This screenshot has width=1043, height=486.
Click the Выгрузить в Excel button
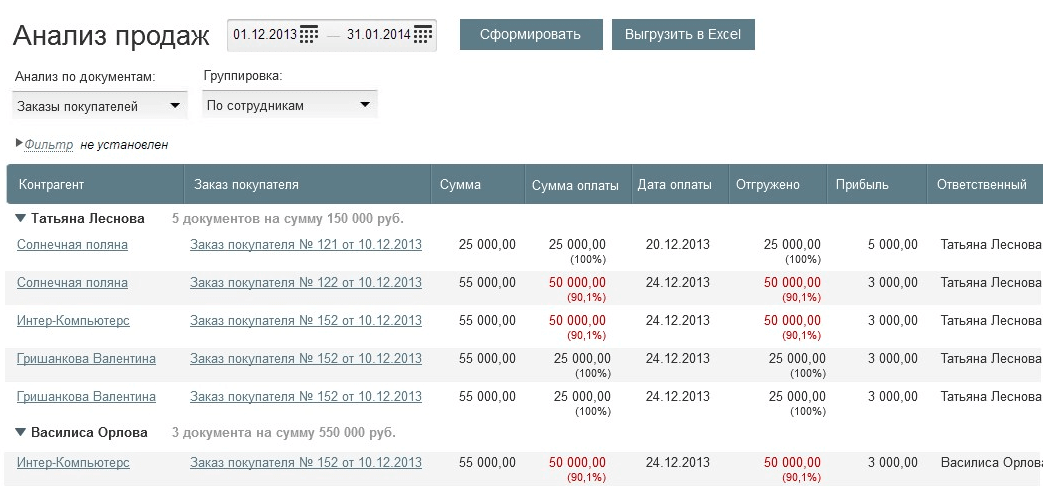(682, 34)
